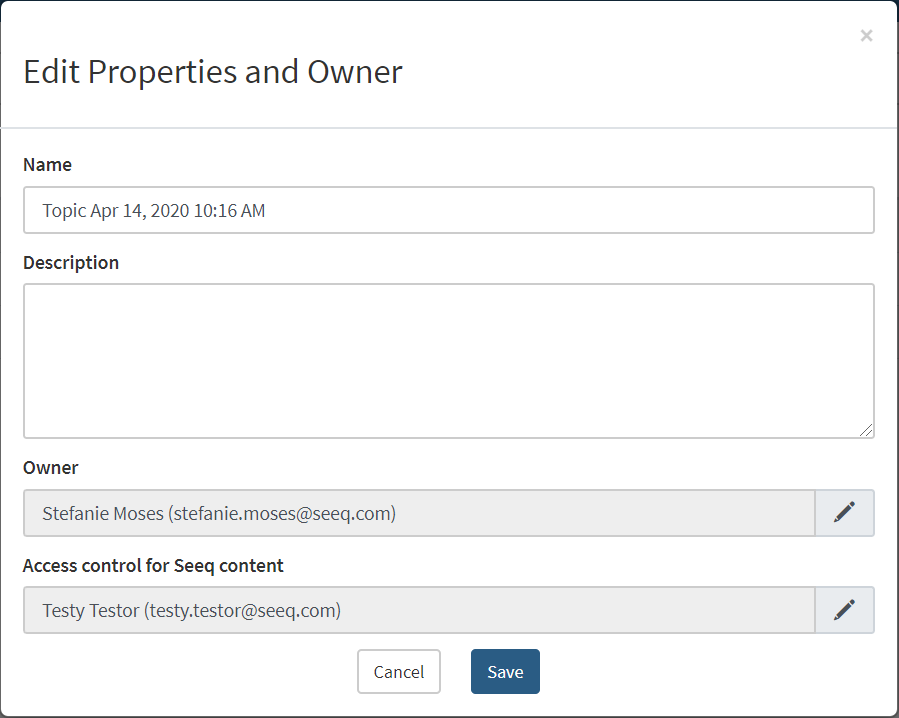This screenshot has height=718, width=899.
Task: Click the testy.testor@seeq.com email text
Action: coord(243,611)
